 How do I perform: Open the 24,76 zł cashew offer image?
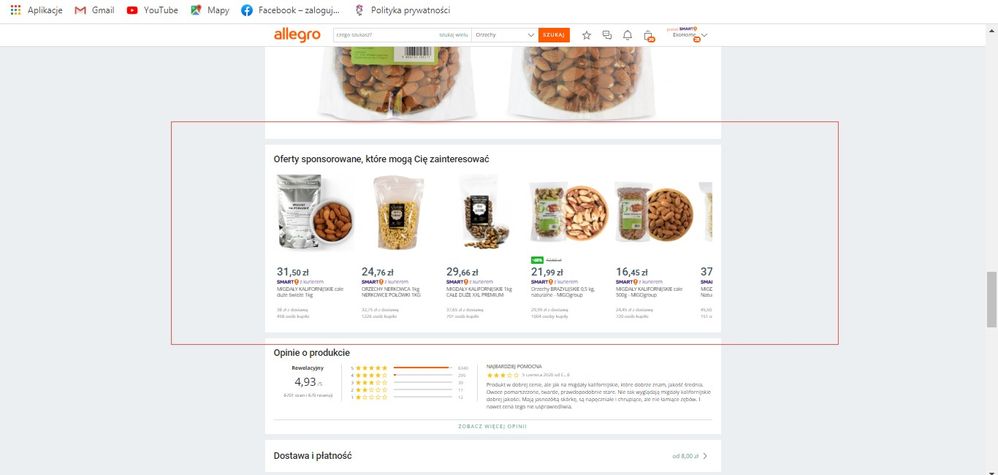click(x=399, y=213)
